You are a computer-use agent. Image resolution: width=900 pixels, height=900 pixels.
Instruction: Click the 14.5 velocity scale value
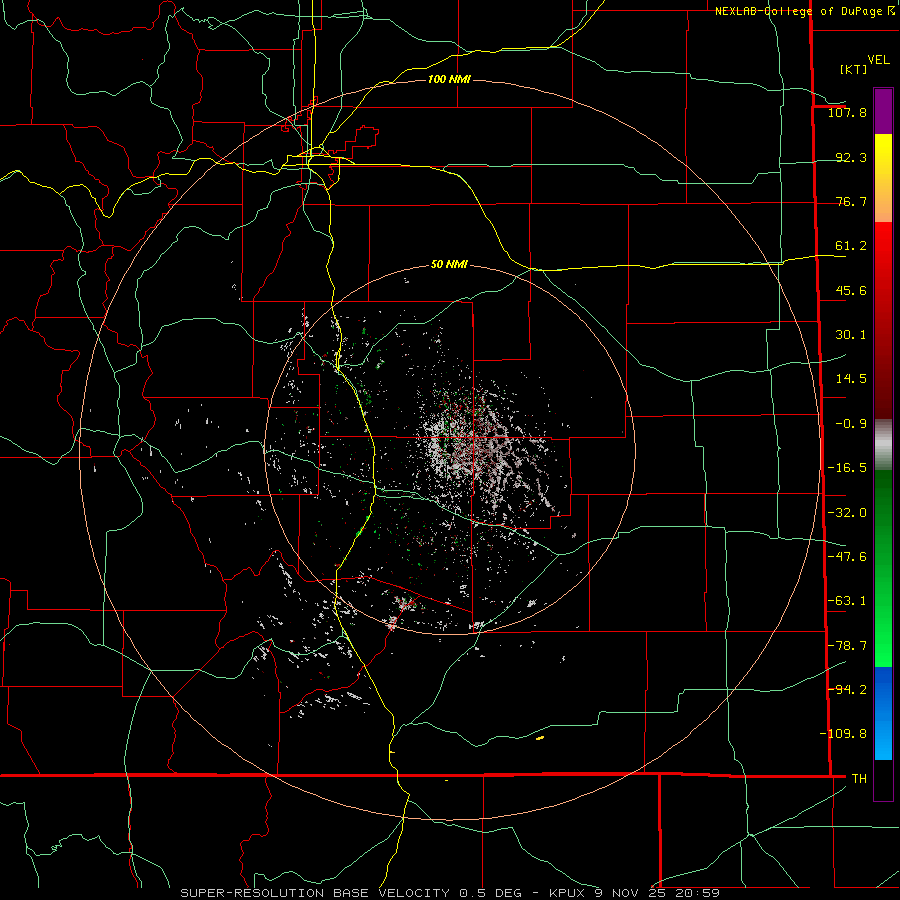click(851, 379)
